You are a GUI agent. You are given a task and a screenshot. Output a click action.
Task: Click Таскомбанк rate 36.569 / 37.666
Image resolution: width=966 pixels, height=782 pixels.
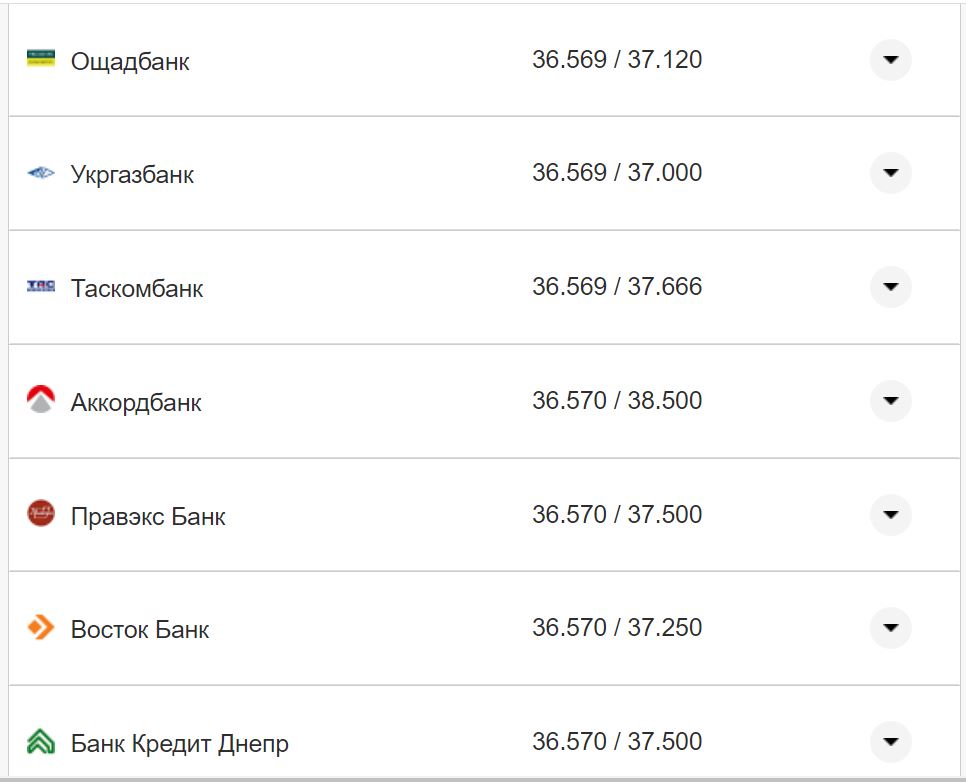(617, 287)
